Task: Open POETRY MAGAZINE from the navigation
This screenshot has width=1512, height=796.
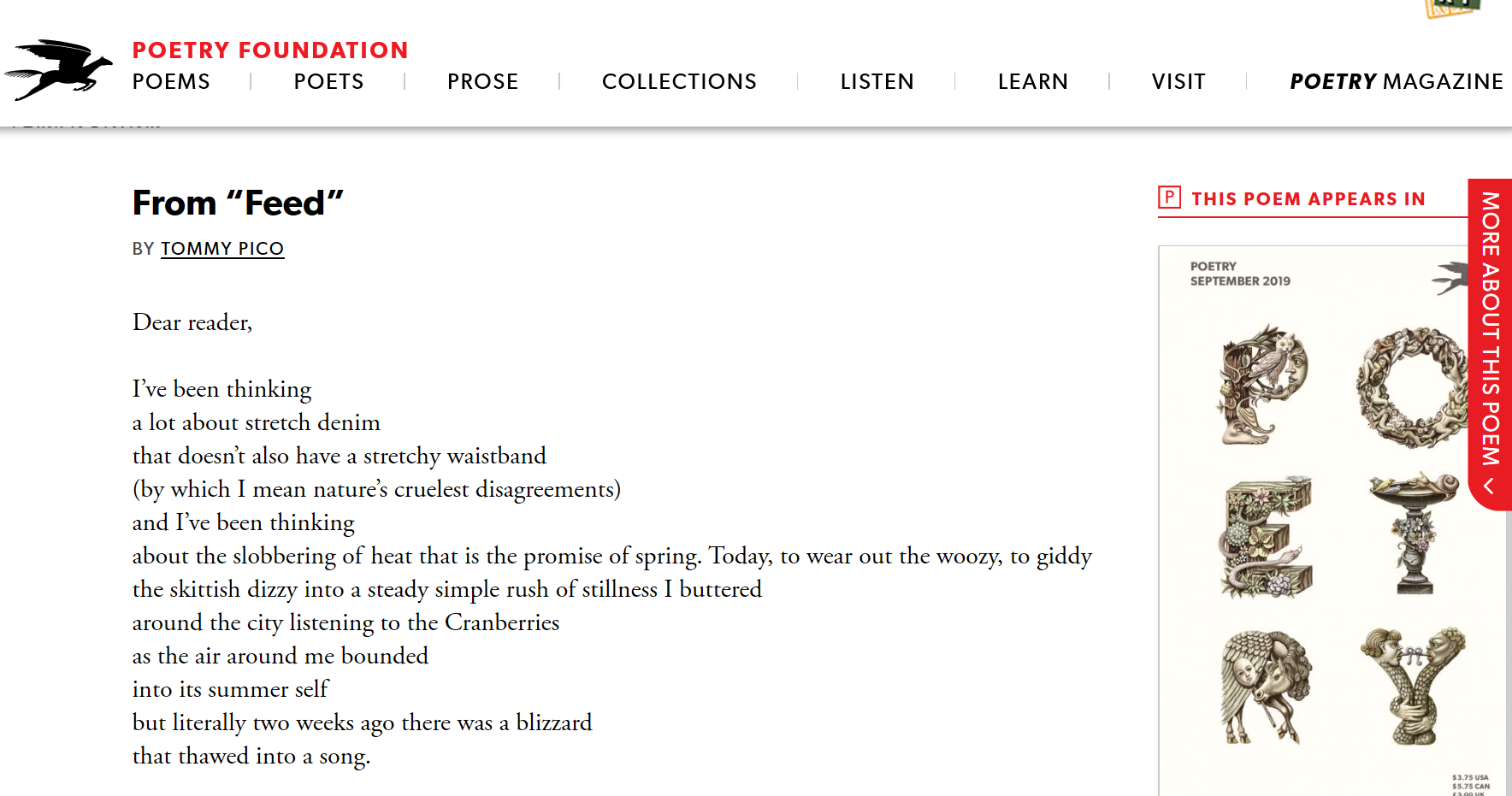Action: coord(1396,81)
